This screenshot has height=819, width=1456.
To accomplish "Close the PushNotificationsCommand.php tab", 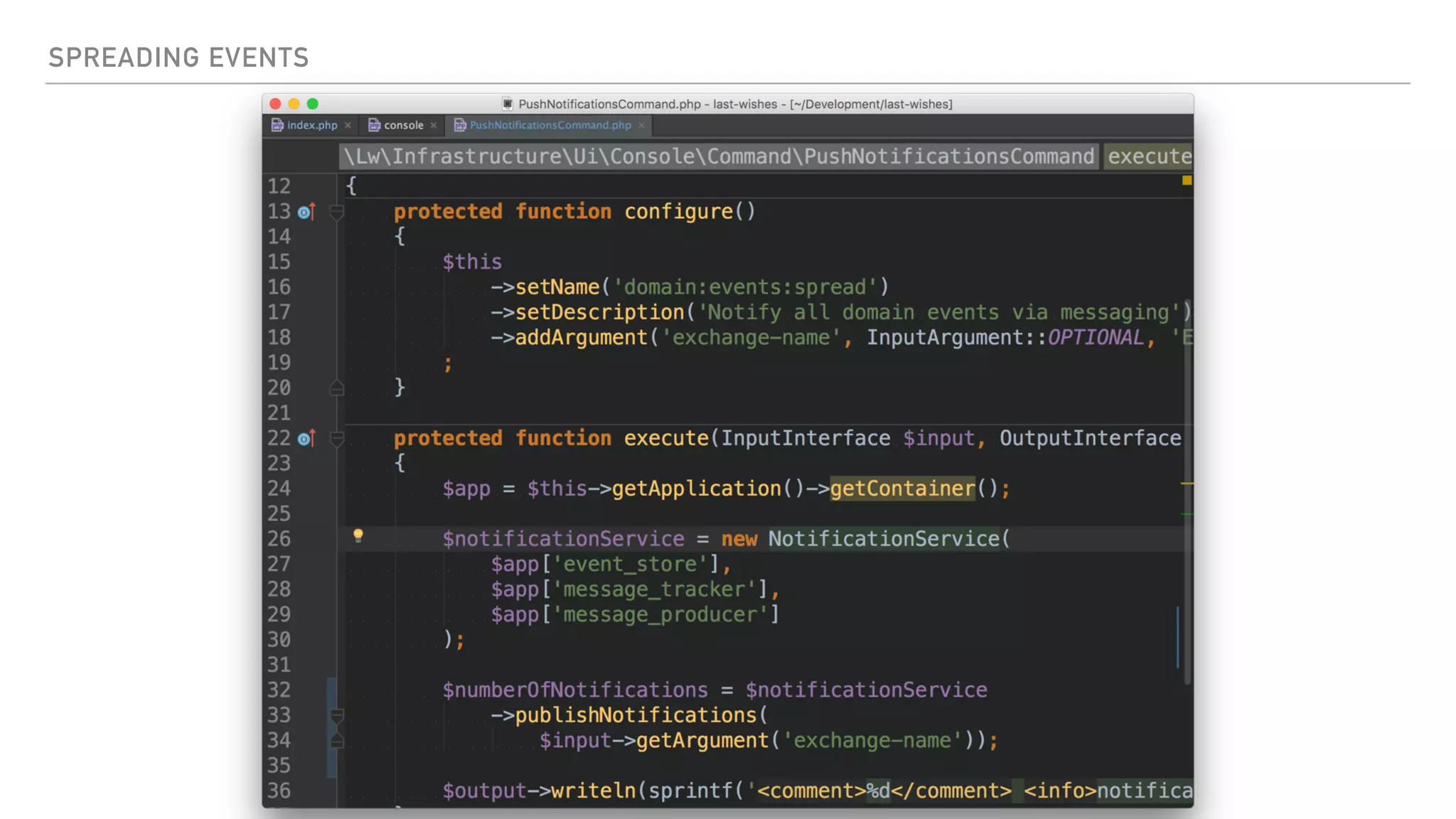I will [x=641, y=125].
